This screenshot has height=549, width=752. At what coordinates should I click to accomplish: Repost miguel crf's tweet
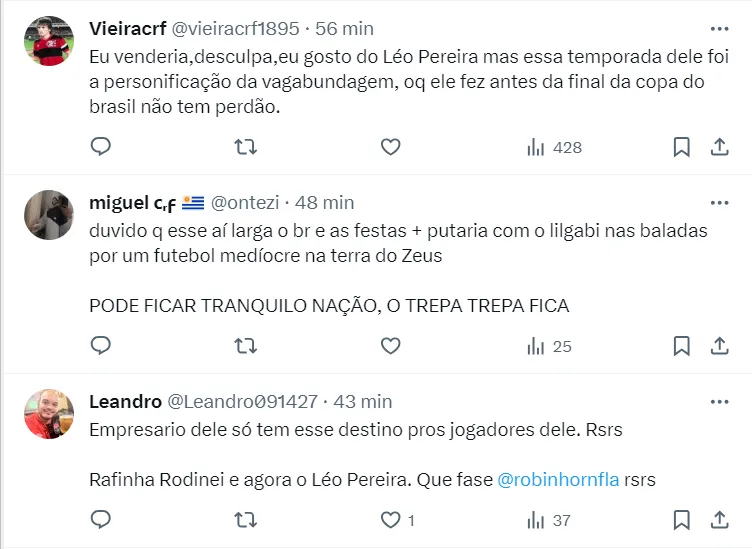(245, 346)
